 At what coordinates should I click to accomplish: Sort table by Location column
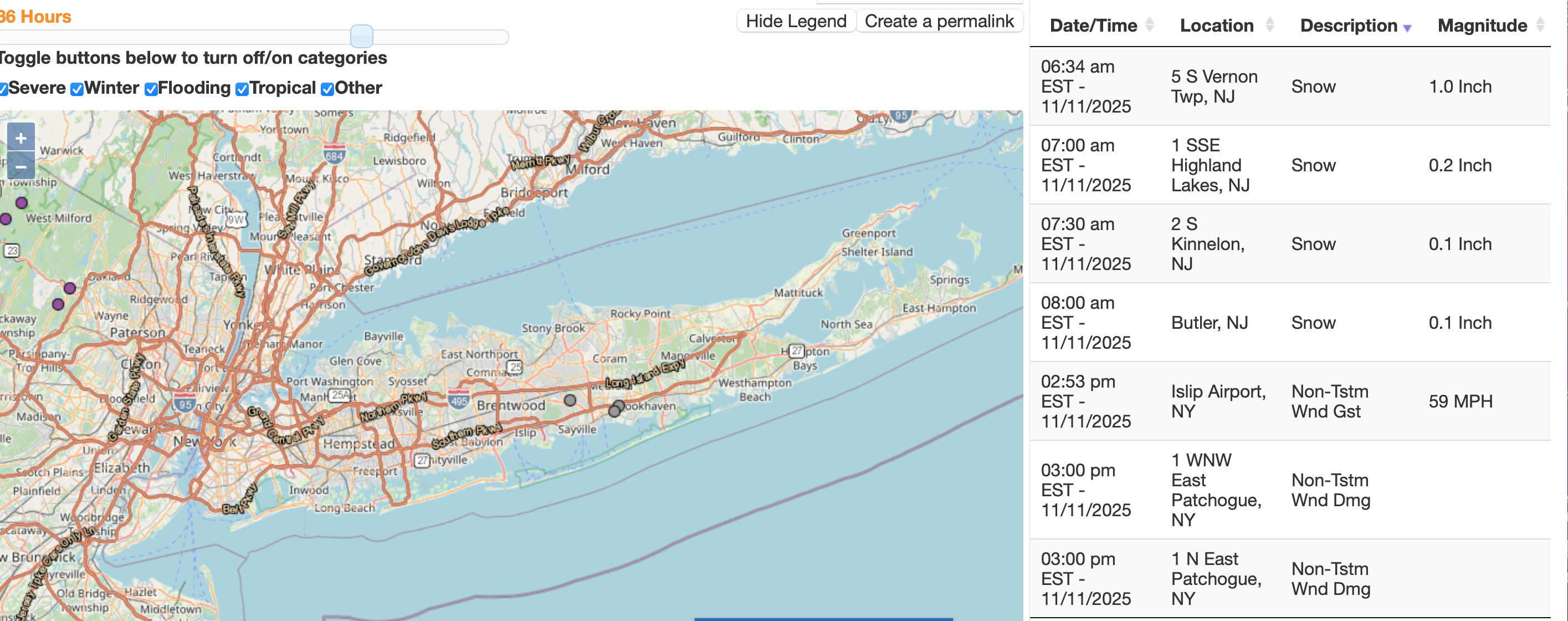point(1216,26)
